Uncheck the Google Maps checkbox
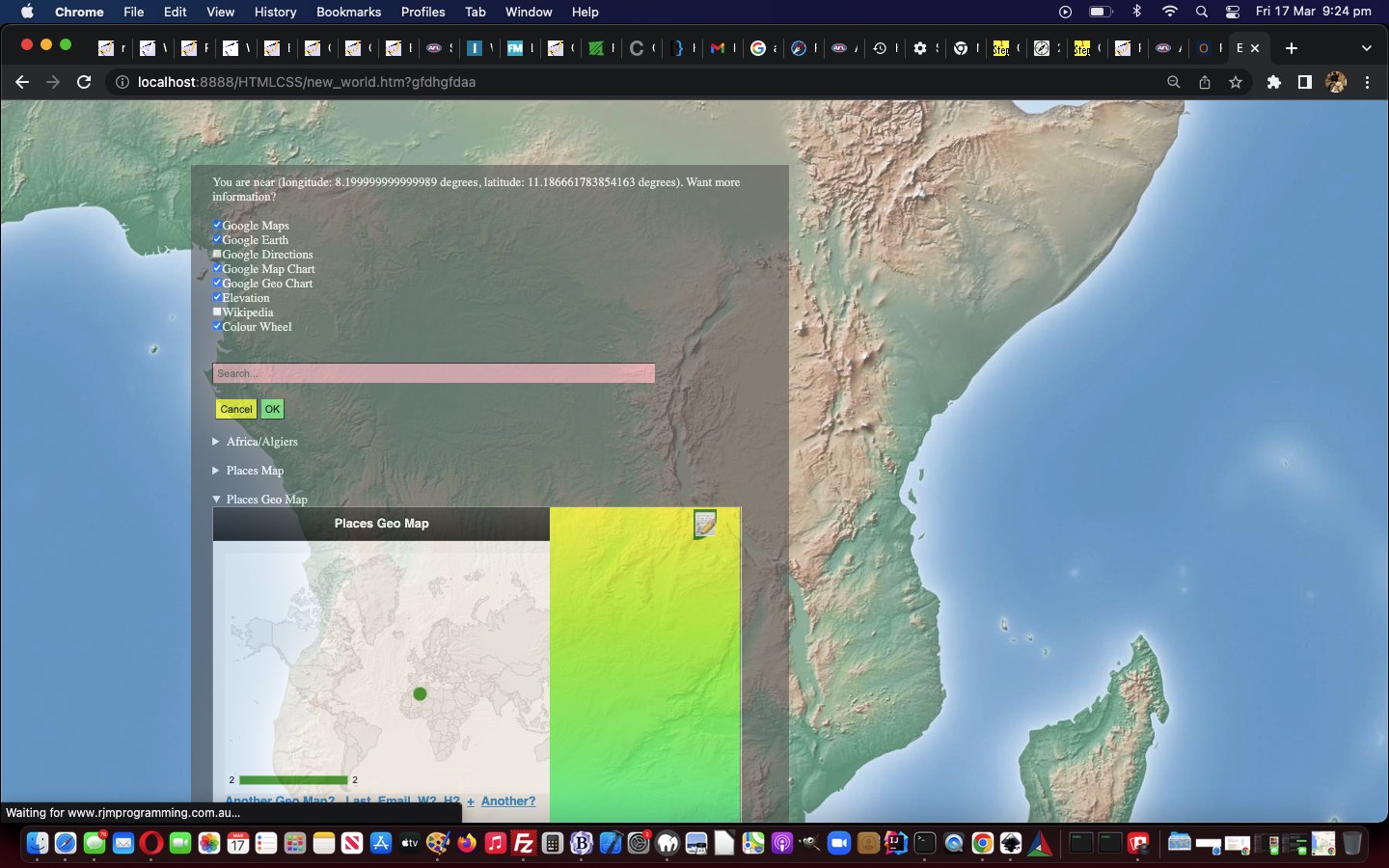This screenshot has height=868, width=1389. (217, 225)
